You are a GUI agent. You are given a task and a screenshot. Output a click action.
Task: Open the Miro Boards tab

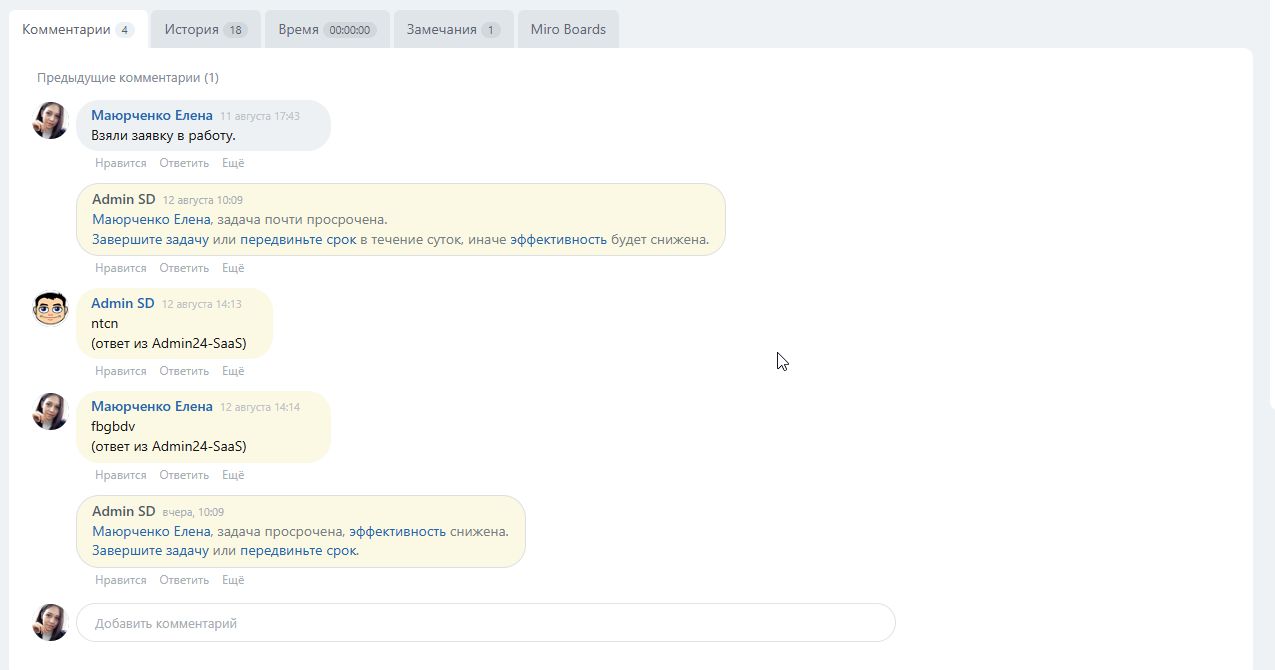pos(568,29)
